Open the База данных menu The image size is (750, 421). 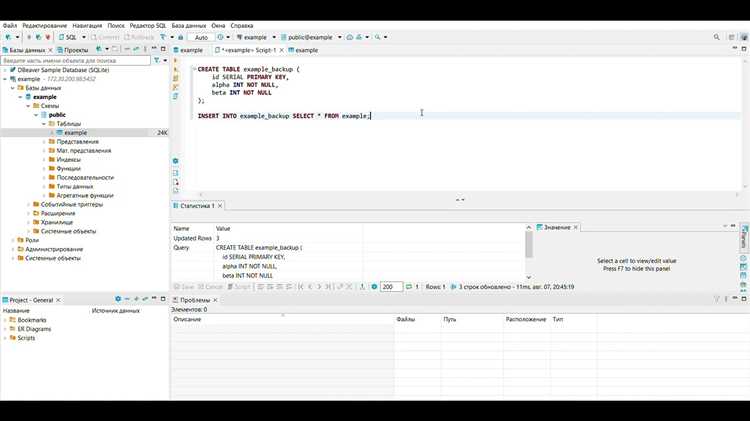point(188,26)
